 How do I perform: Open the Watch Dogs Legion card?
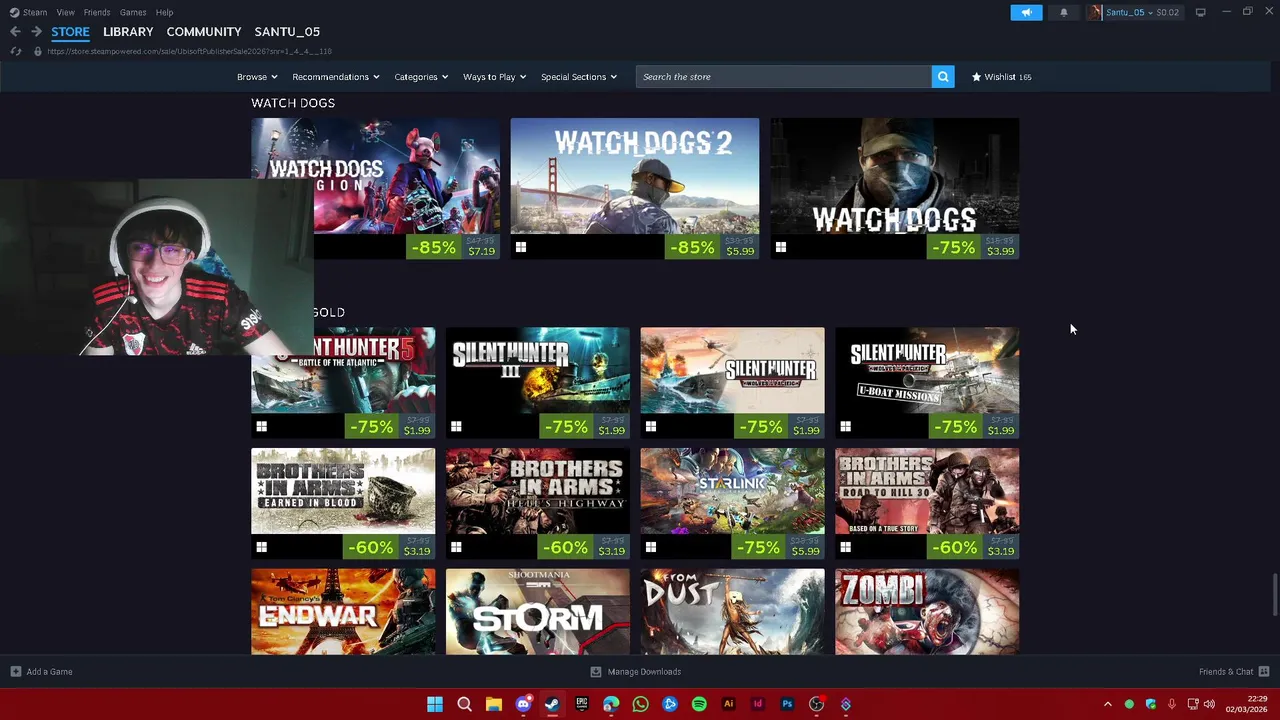pos(408,189)
